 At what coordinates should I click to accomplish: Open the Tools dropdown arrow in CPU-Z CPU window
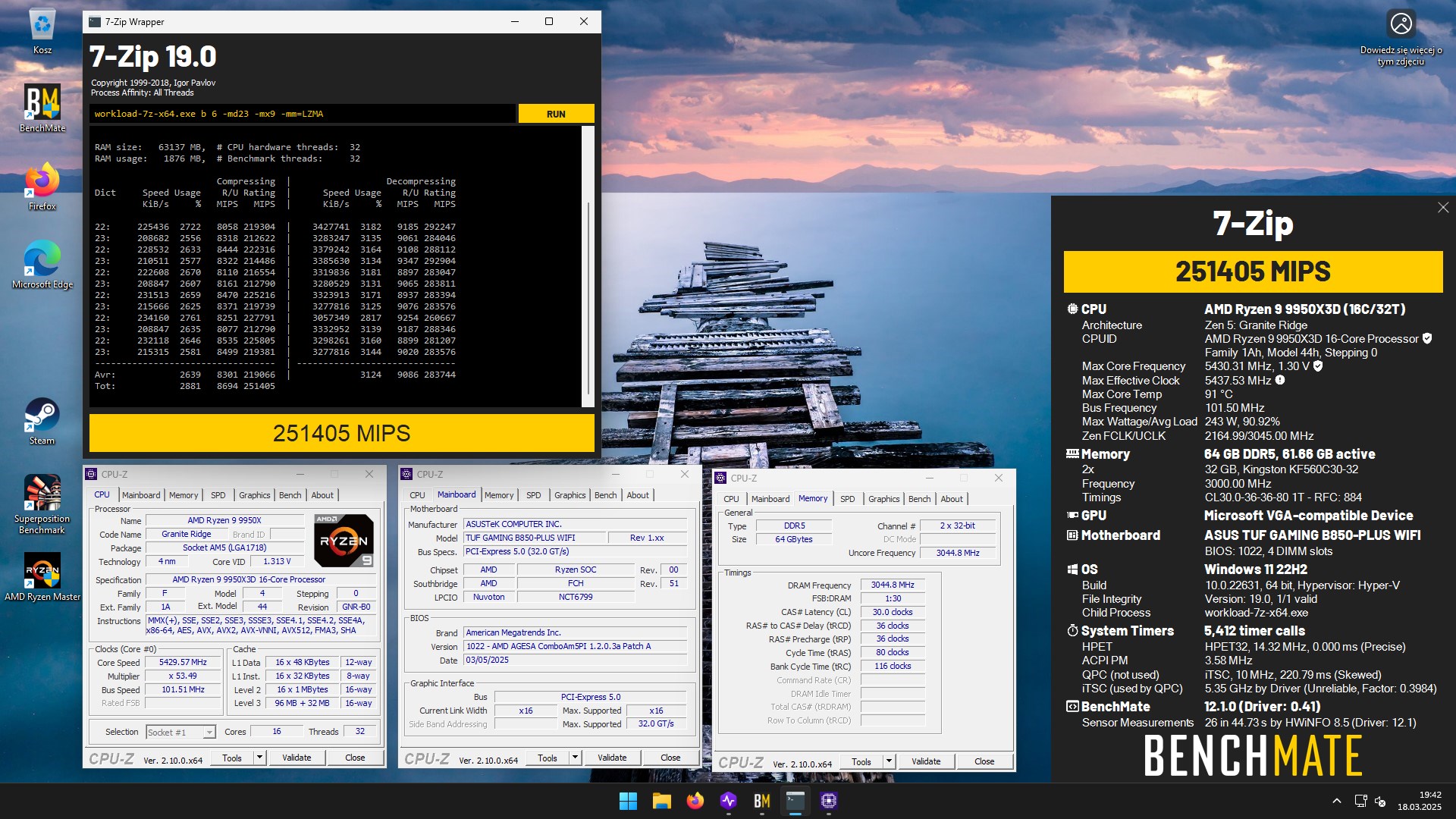(x=259, y=757)
